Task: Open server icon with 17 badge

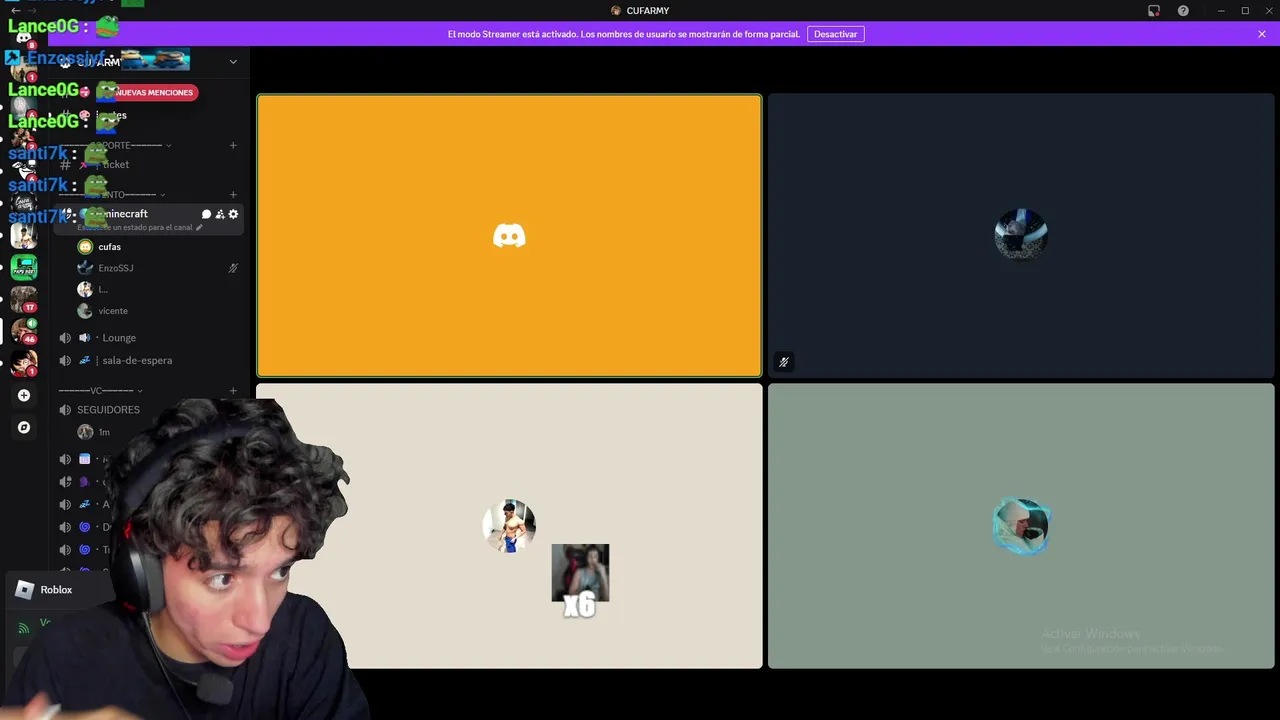Action: tap(24, 299)
